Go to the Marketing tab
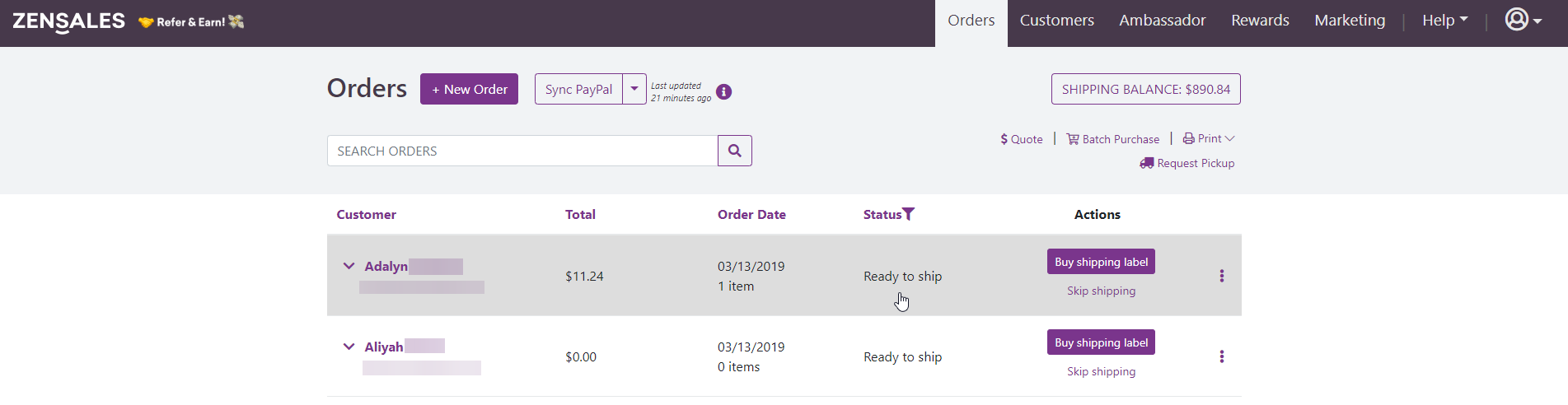Image resolution: width=1568 pixels, height=405 pixels. point(1350,21)
